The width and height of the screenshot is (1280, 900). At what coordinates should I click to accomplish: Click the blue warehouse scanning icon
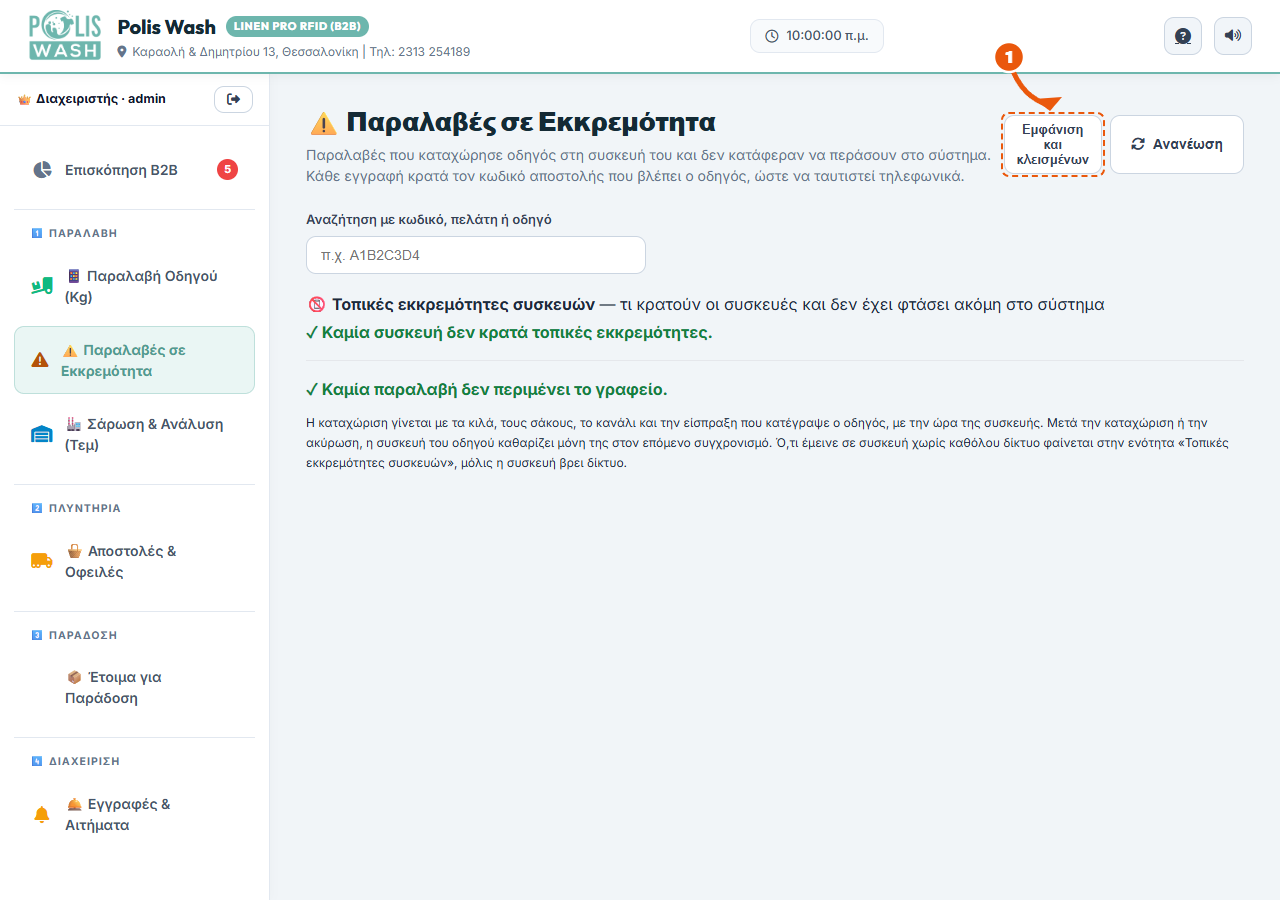41,434
